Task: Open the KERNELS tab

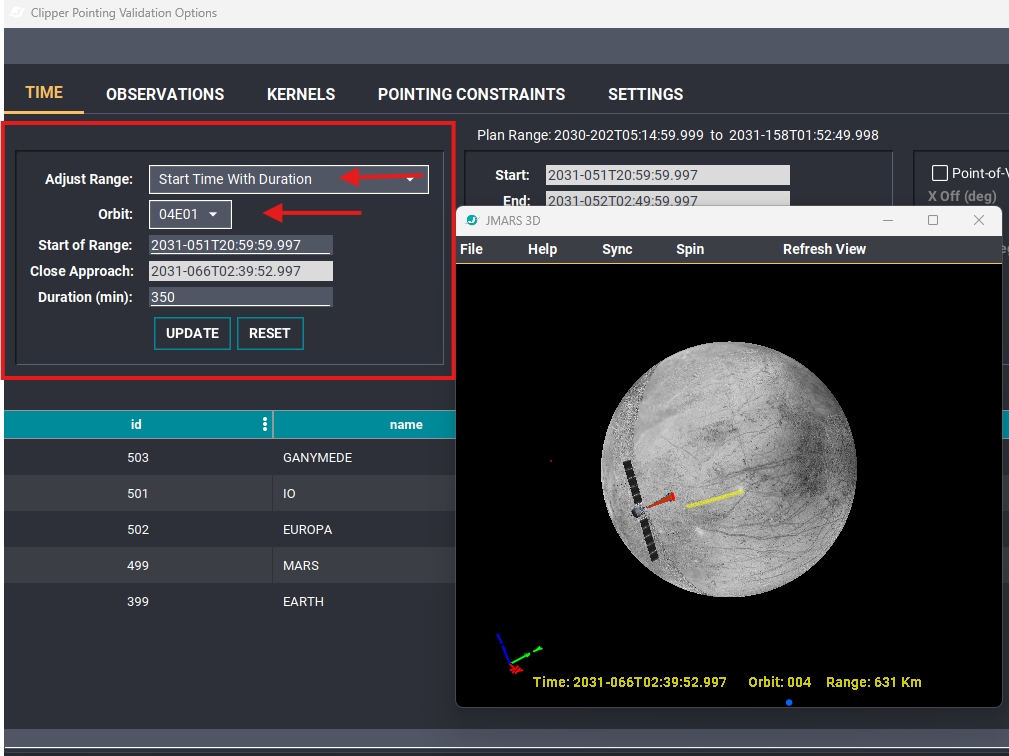Action: (301, 95)
